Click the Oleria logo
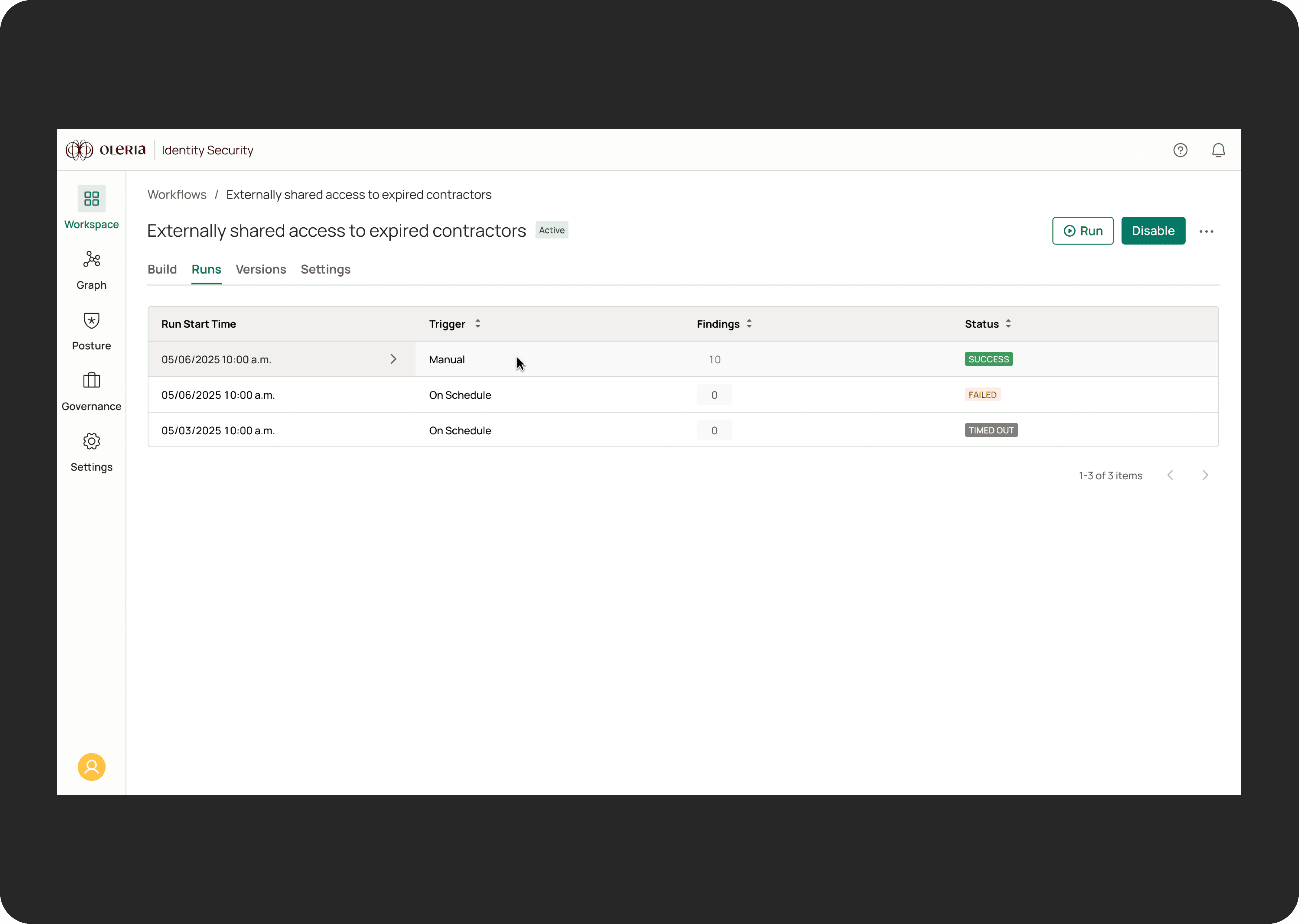The width and height of the screenshot is (1299, 924). click(106, 150)
